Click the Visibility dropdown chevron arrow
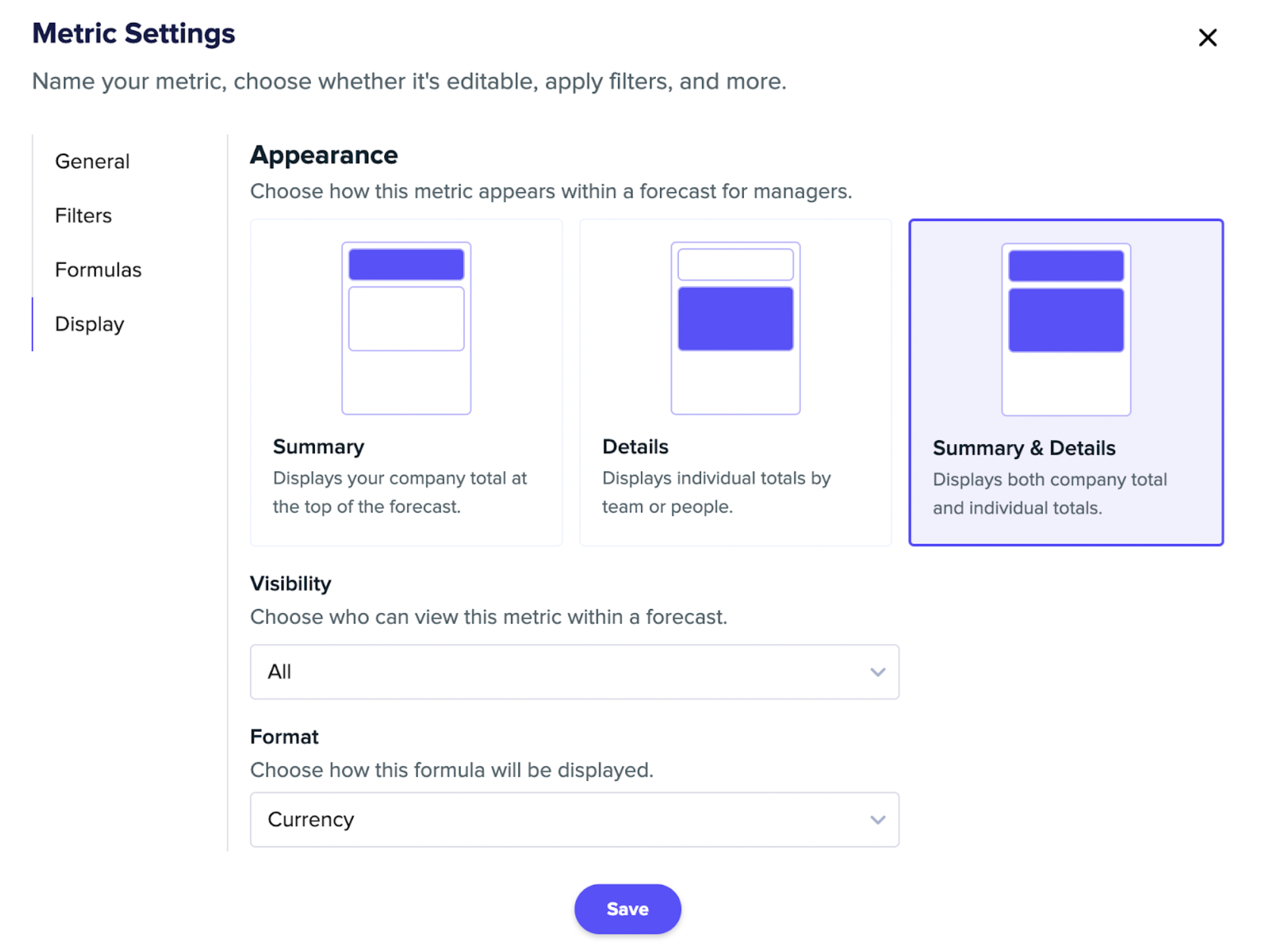The width and height of the screenshot is (1265, 952). tap(878, 672)
